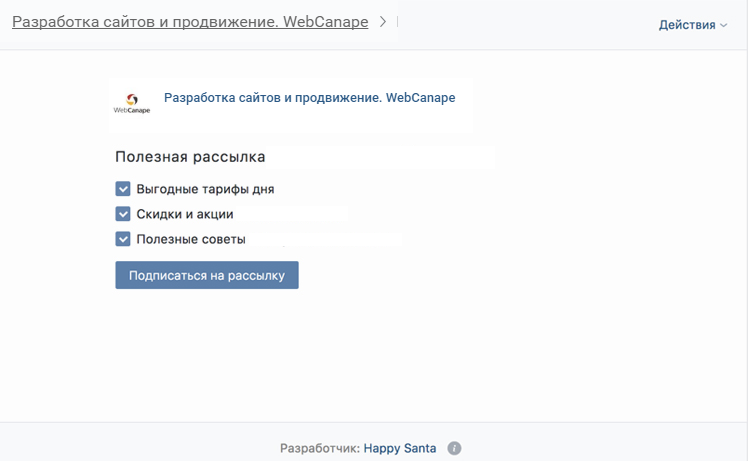Click the breadcrumb chevron arrow
The width and height of the screenshot is (748, 461).
coord(383,21)
